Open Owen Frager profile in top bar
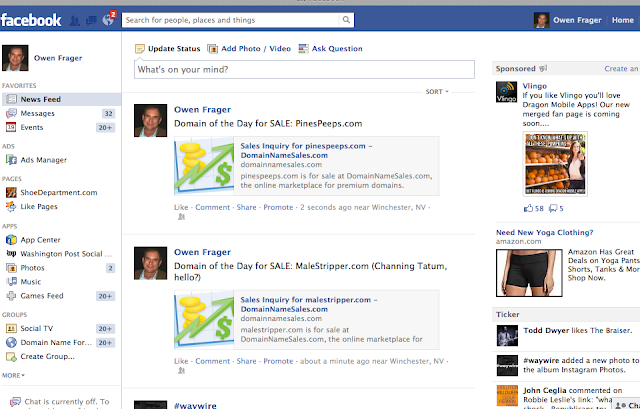 point(568,20)
